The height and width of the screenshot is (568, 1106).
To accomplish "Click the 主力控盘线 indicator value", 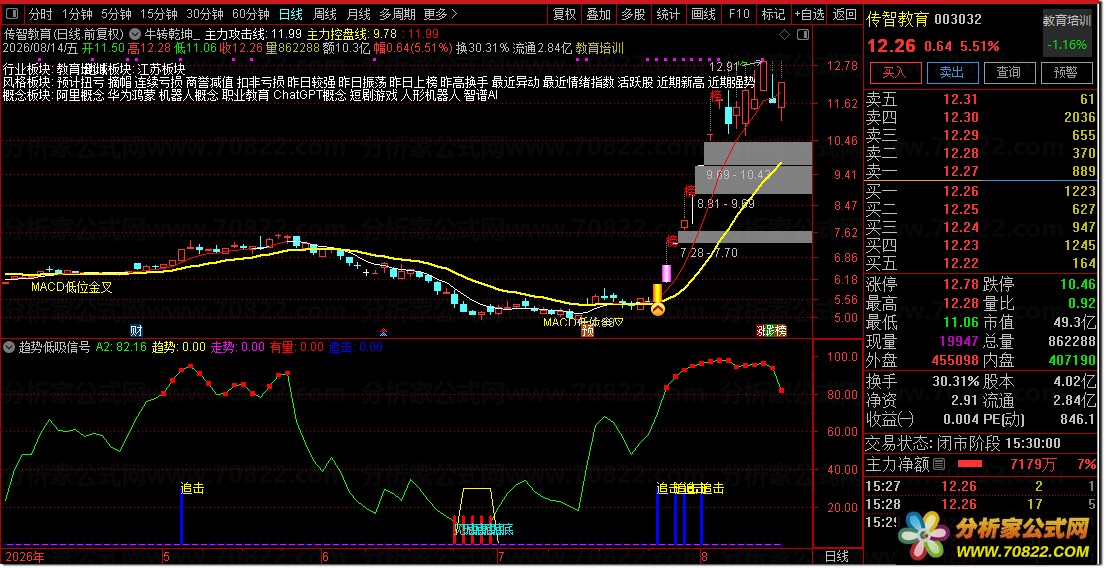I will [385, 34].
